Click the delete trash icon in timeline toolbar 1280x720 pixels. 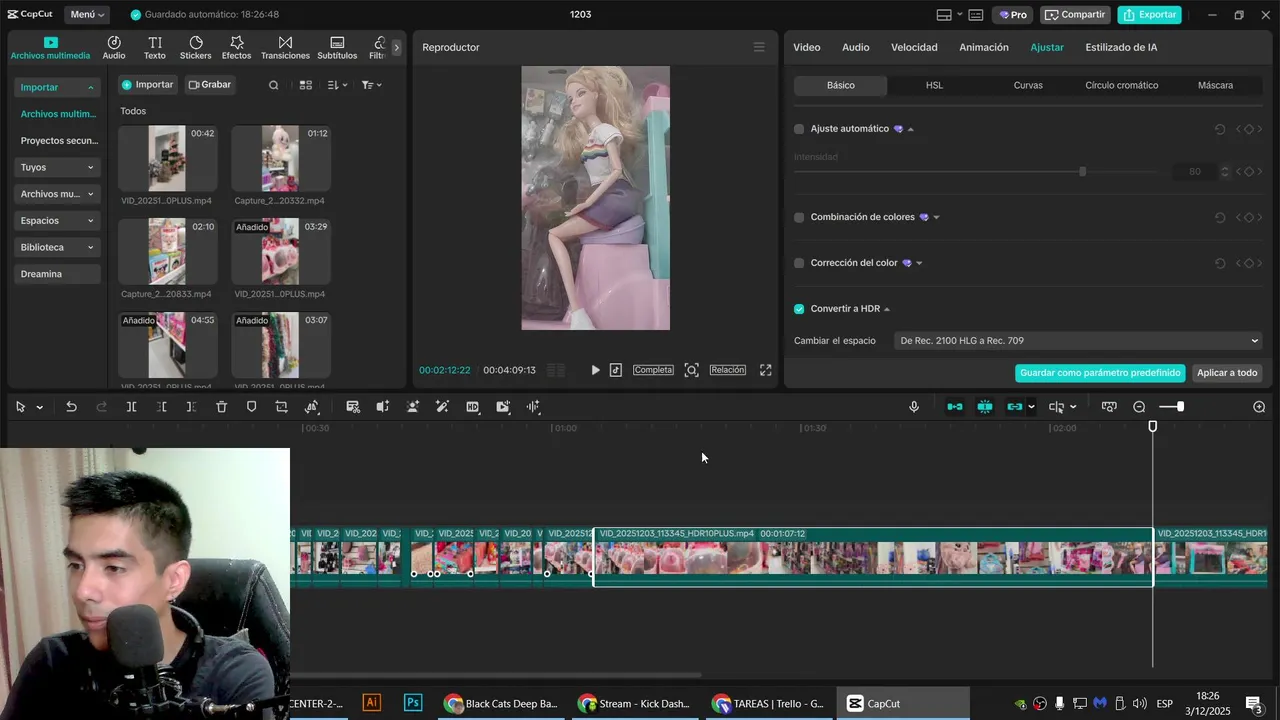coord(222,407)
